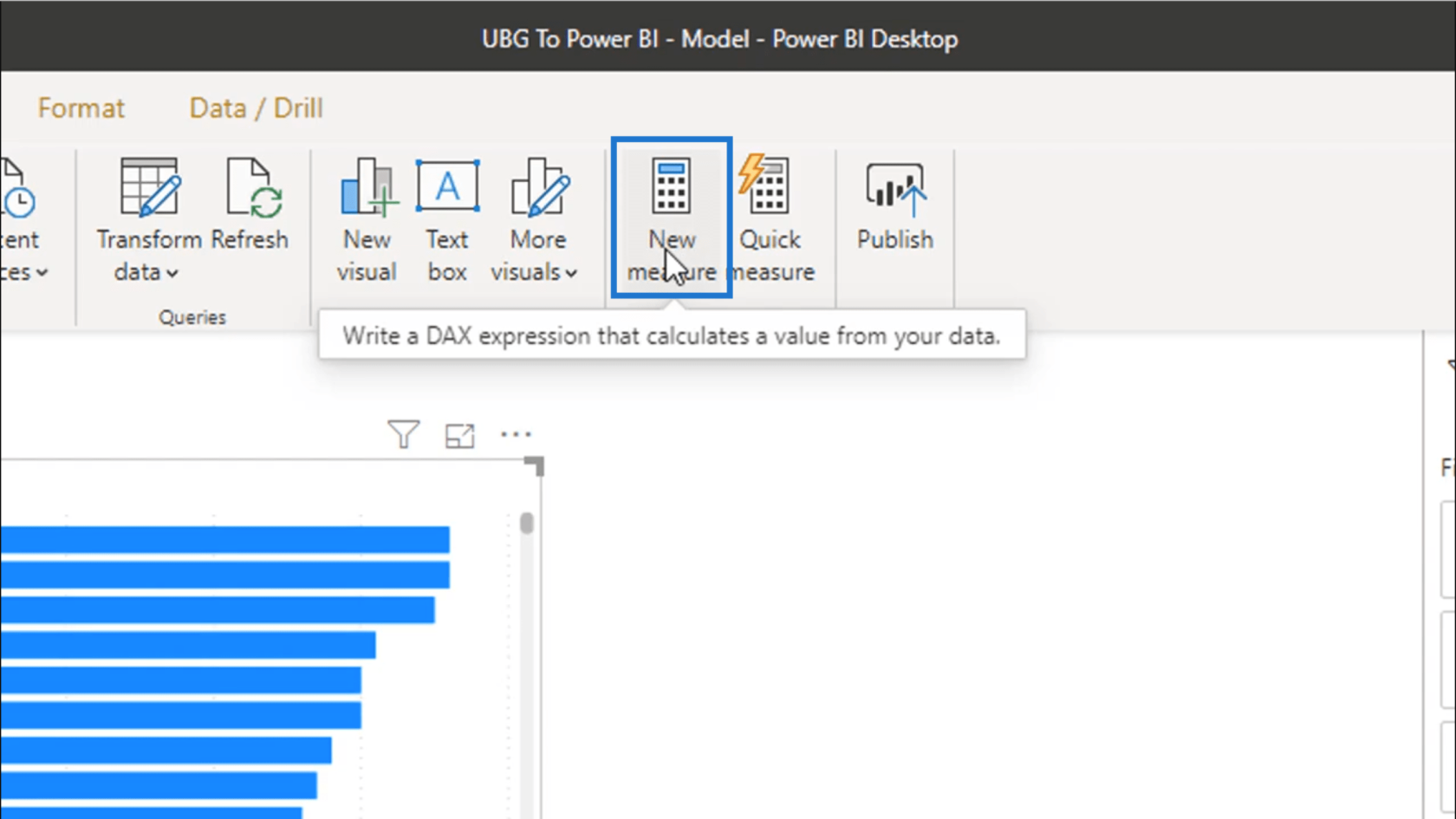This screenshot has height=819, width=1456.
Task: Open the Format ribbon tab
Action: point(81,108)
